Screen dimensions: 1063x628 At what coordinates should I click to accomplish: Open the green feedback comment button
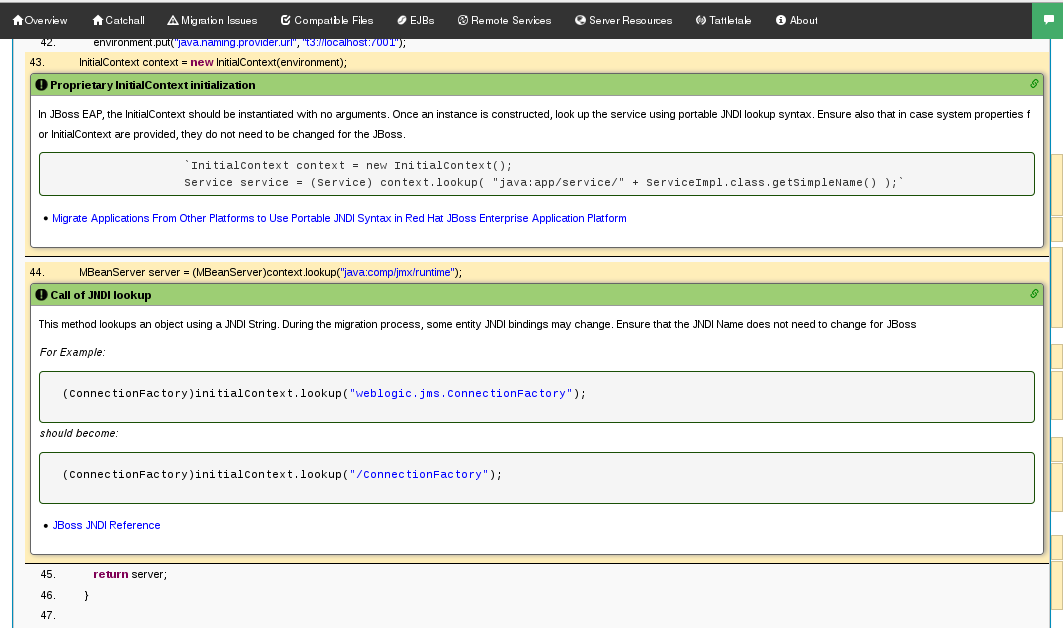tap(1046, 19)
